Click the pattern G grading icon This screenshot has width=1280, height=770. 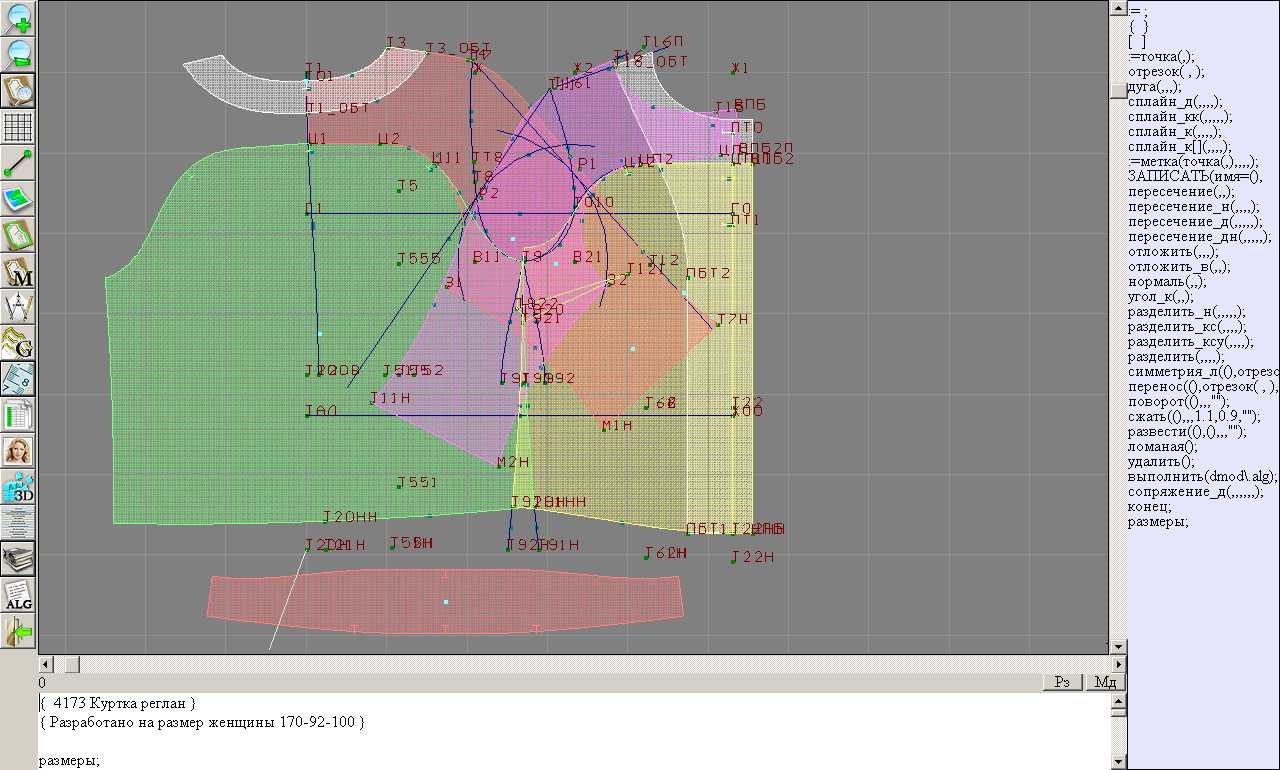[18, 343]
